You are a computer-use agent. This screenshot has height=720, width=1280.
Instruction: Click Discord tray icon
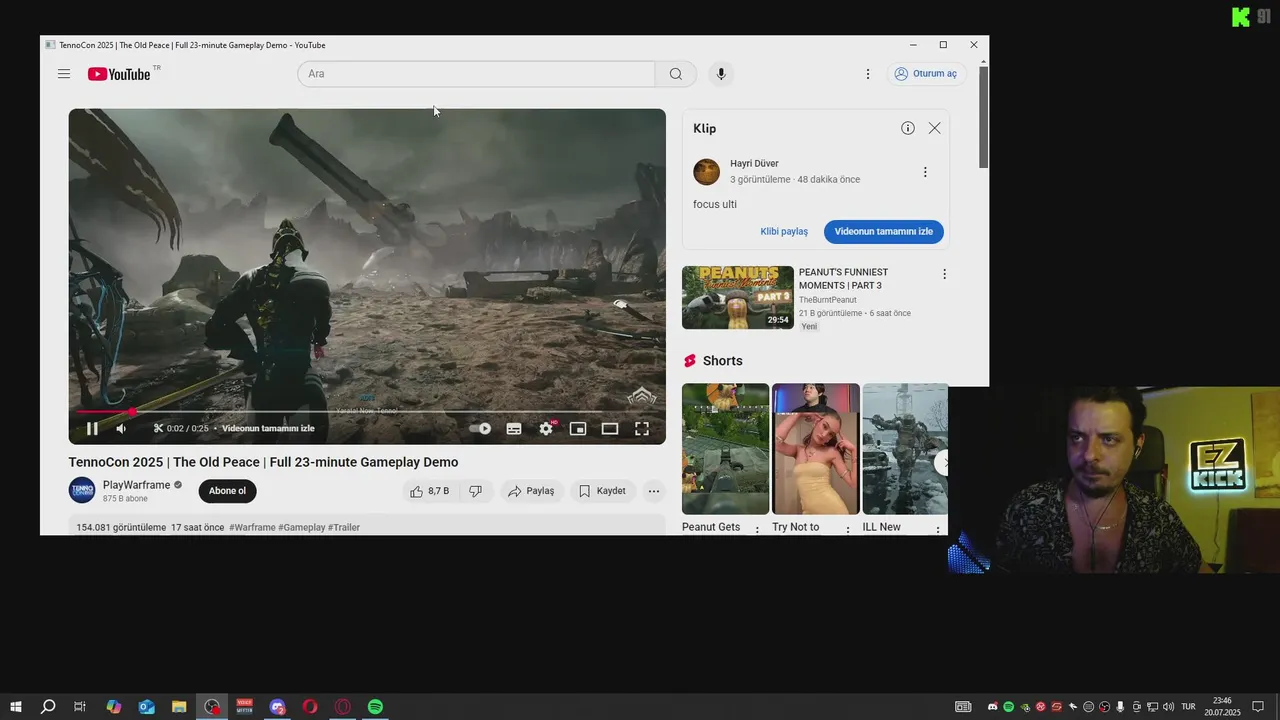(x=993, y=707)
